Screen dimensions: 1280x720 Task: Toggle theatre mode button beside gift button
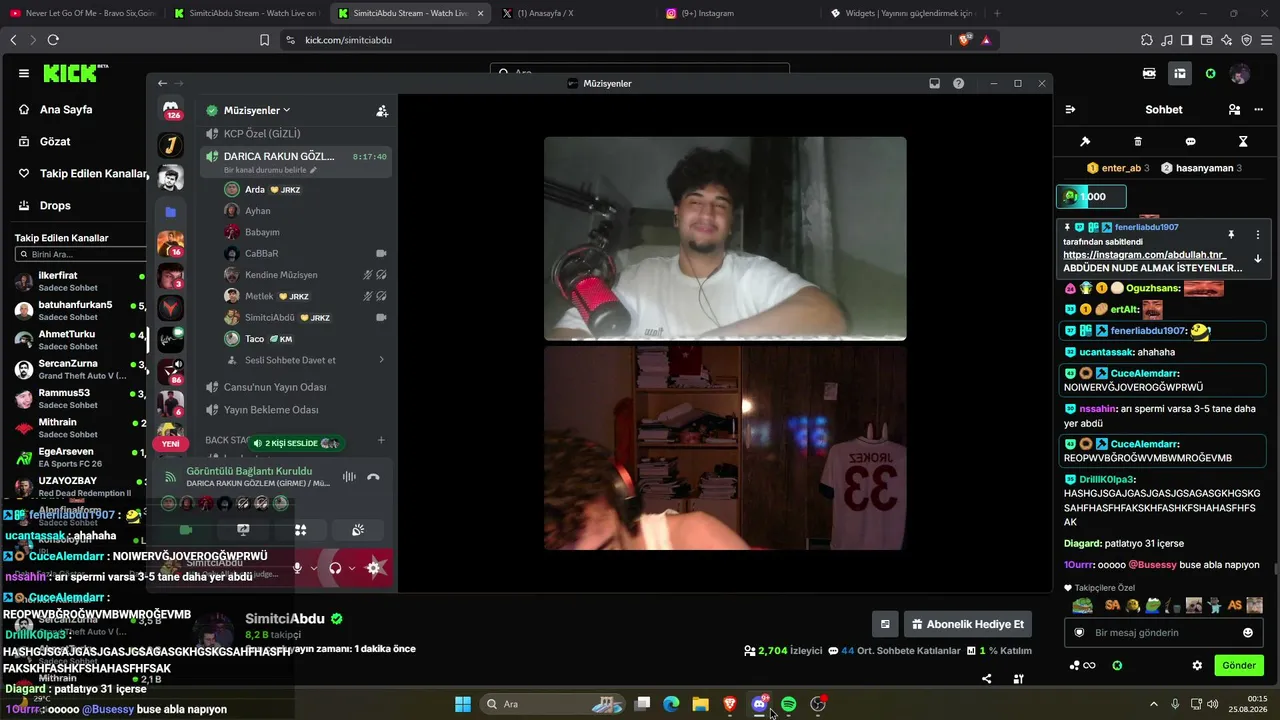coord(885,625)
